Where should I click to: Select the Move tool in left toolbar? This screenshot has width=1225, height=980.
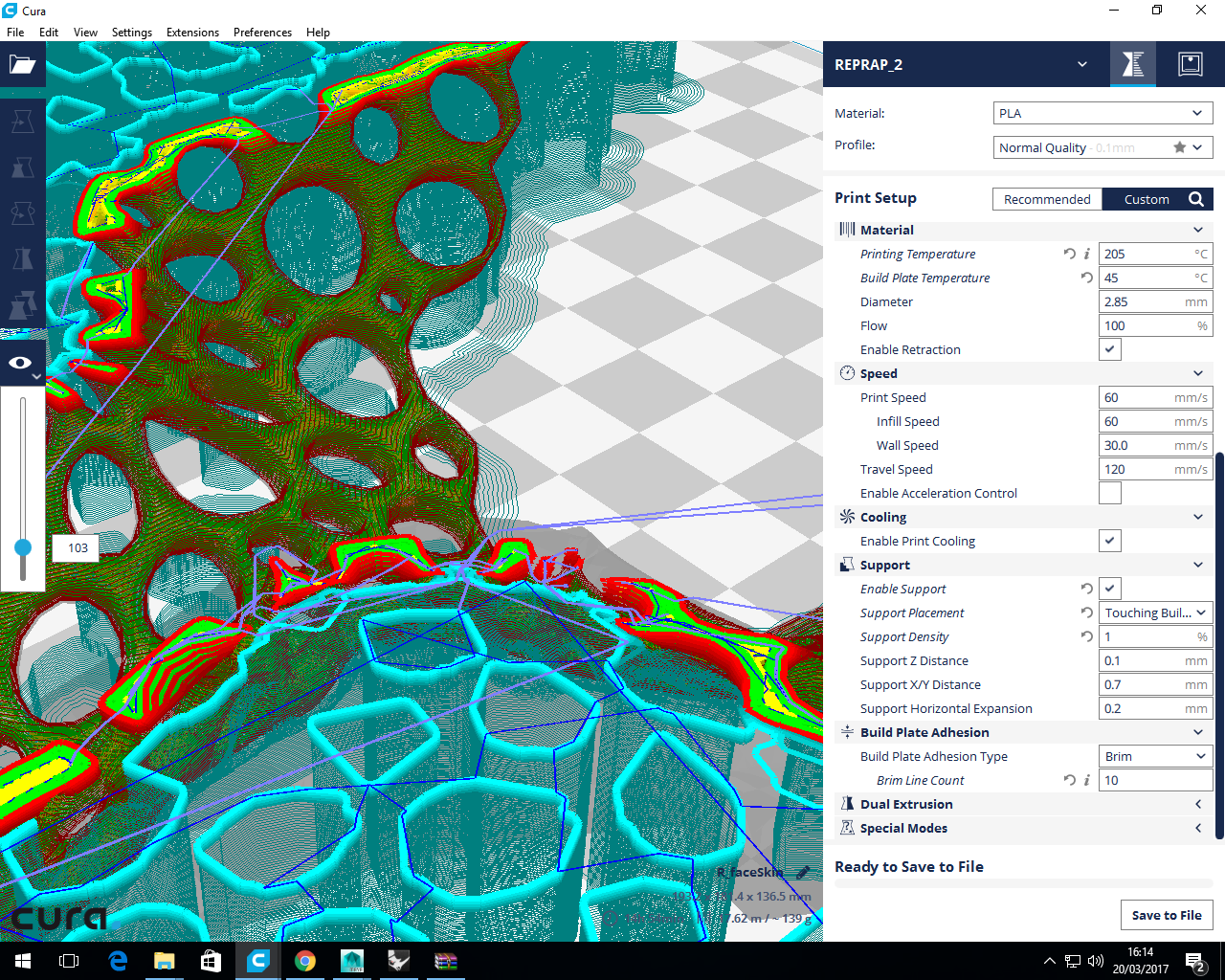tap(22, 122)
